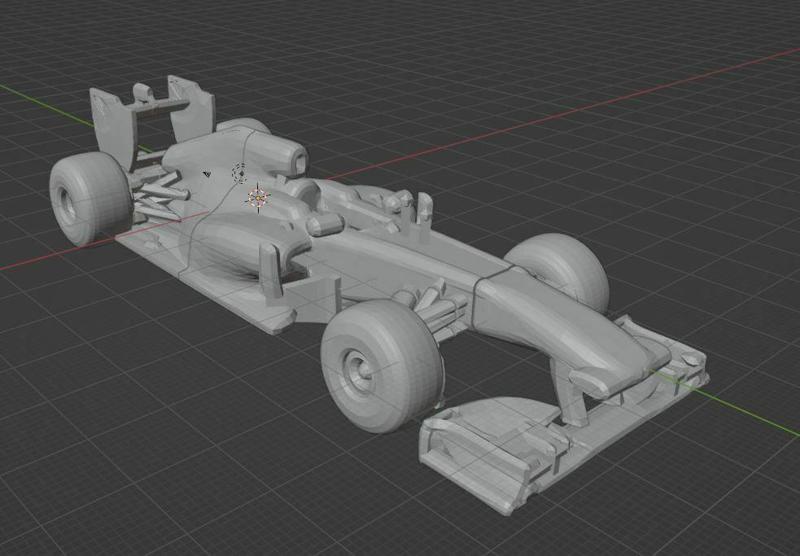Select the nearest front wheel tire
The height and width of the screenshot is (556, 800).
point(382,365)
